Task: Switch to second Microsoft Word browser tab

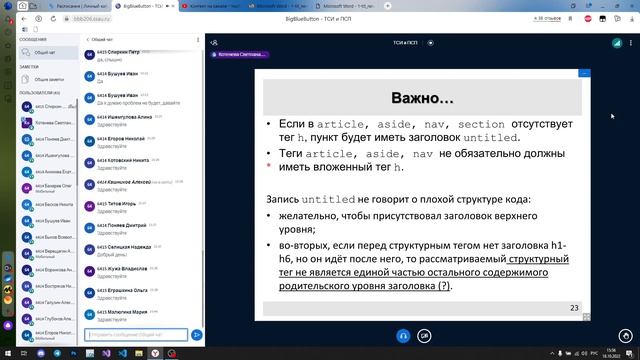Action: [346, 6]
